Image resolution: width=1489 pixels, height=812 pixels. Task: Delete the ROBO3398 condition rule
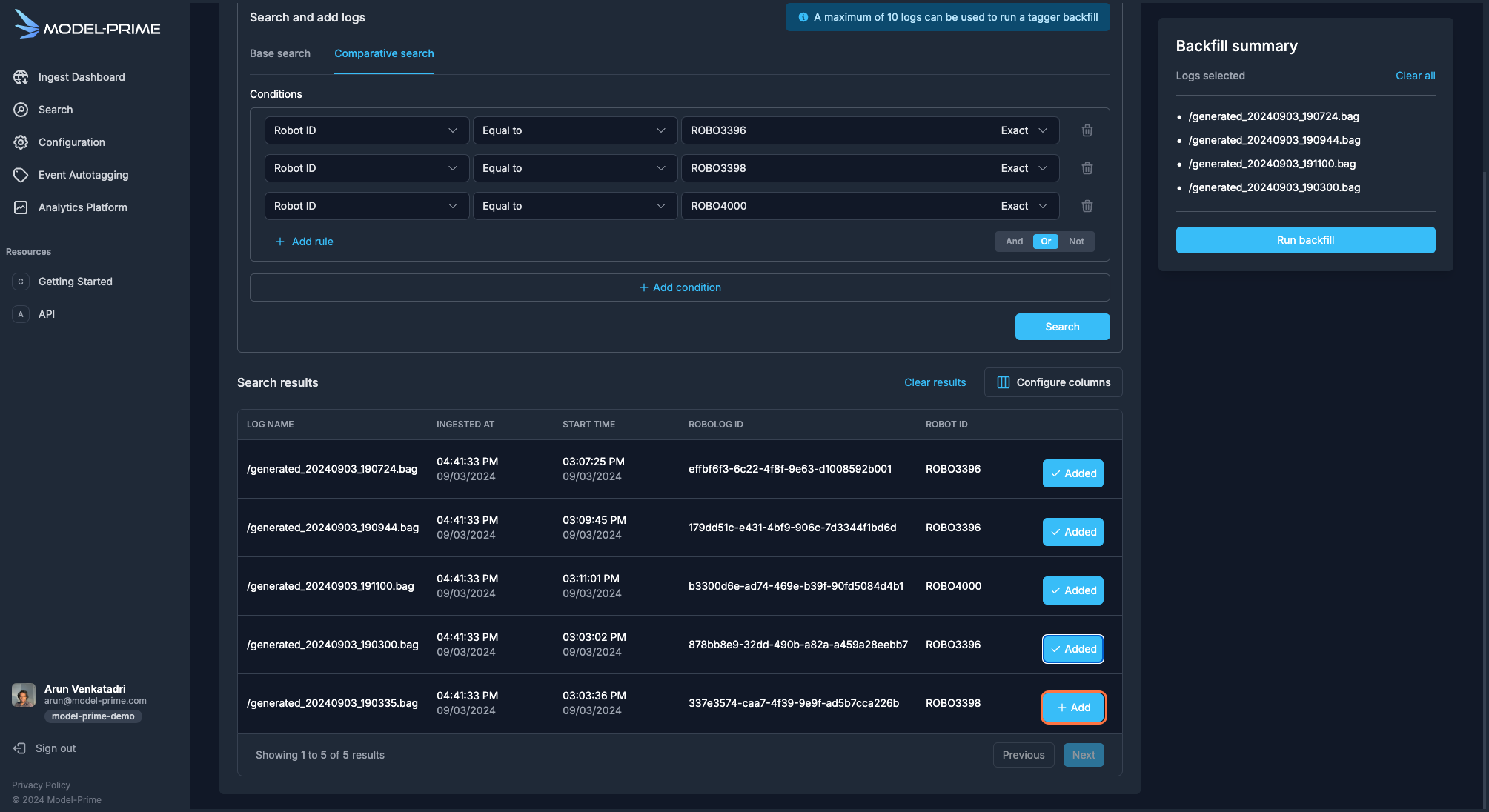pos(1087,168)
